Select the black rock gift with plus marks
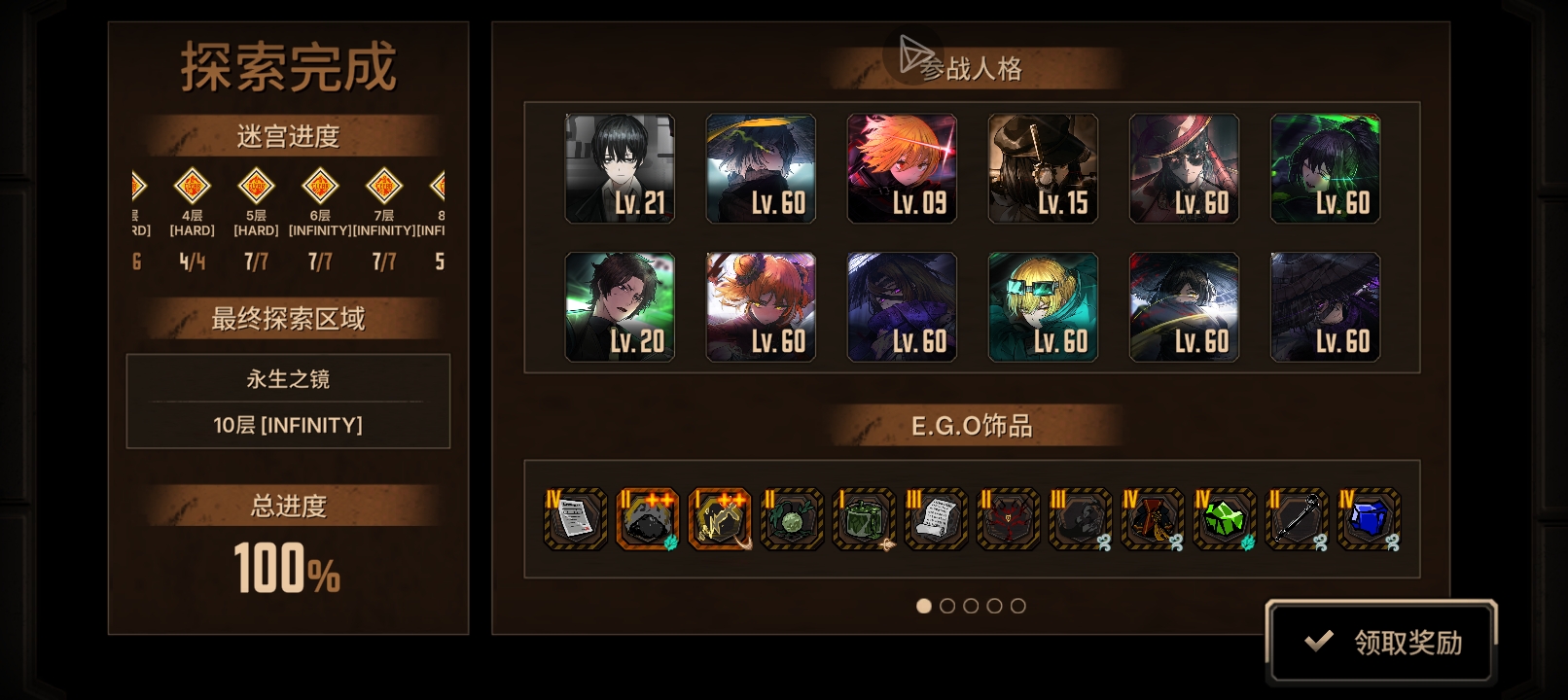Image resolution: width=1568 pixels, height=700 pixels. (647, 519)
